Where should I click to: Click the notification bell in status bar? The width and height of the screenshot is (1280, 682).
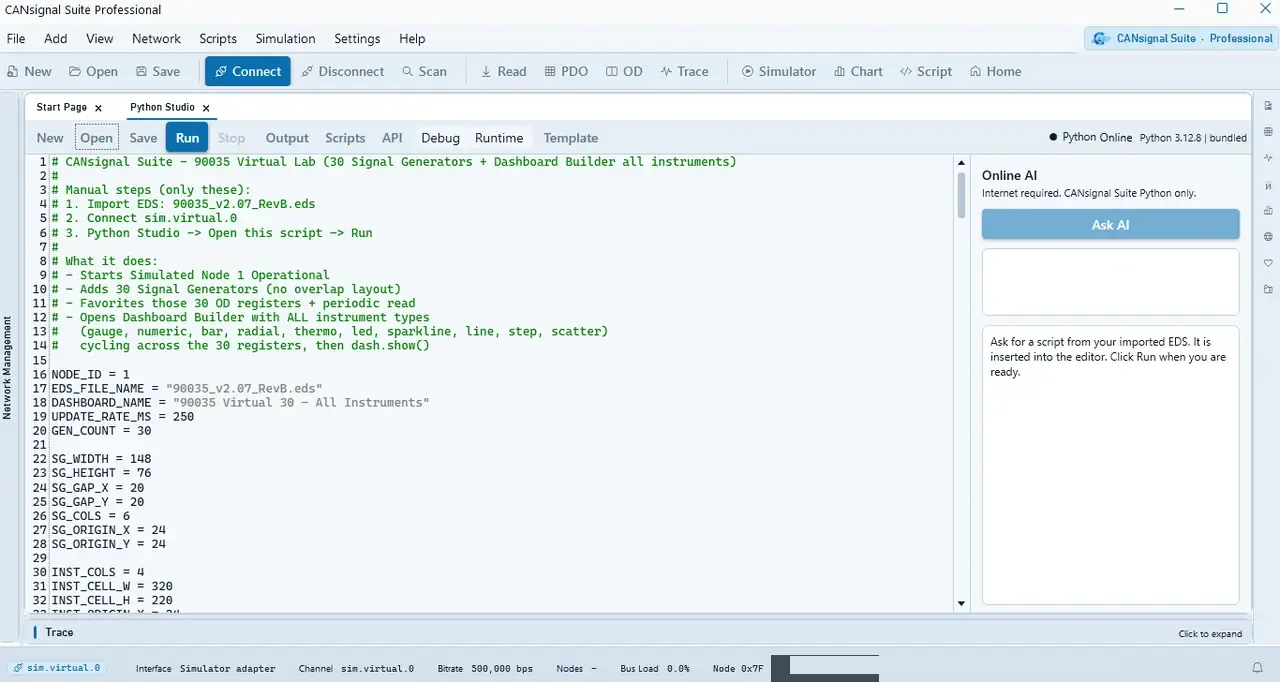point(1257,668)
